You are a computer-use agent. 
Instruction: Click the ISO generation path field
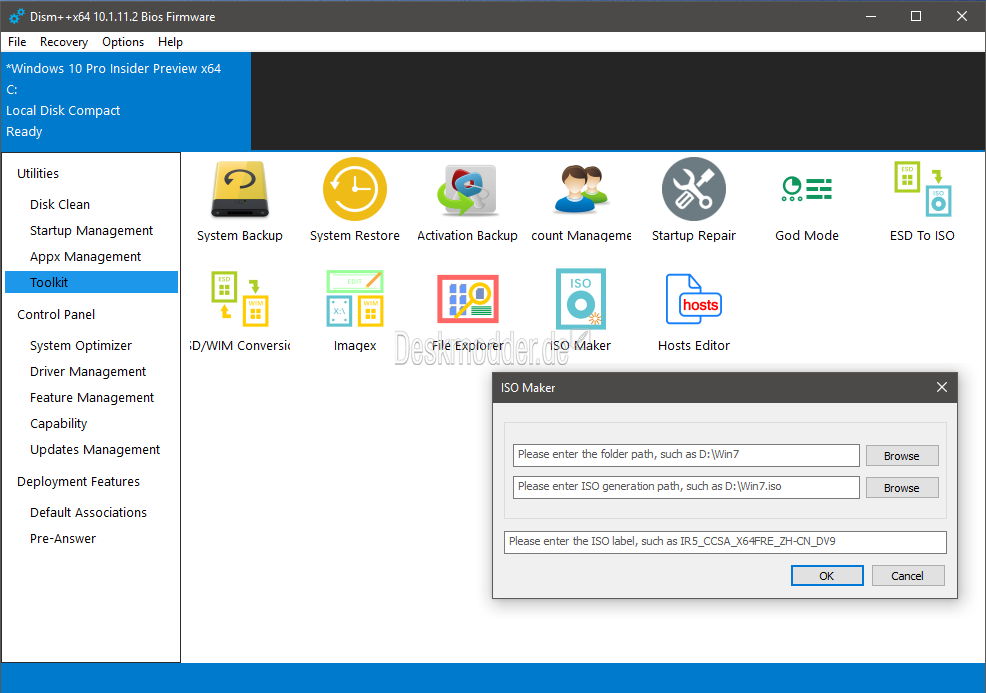point(686,487)
